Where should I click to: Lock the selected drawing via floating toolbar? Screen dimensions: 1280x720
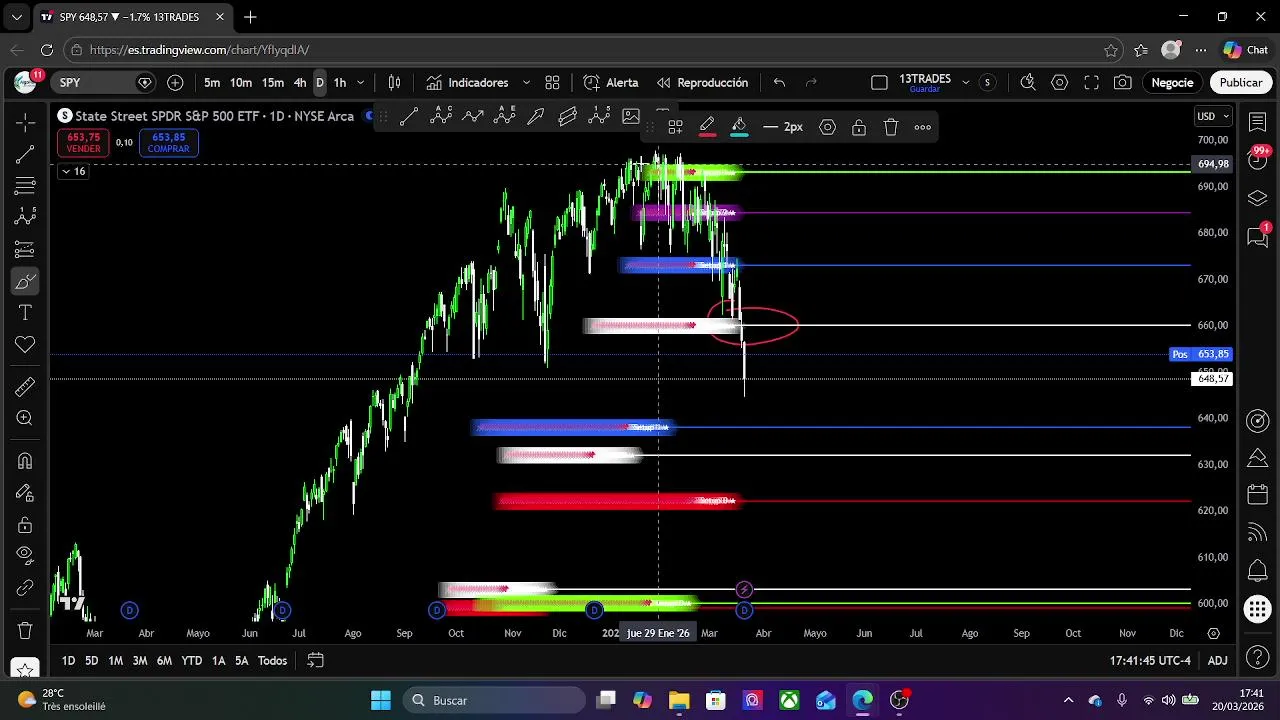[859, 127]
